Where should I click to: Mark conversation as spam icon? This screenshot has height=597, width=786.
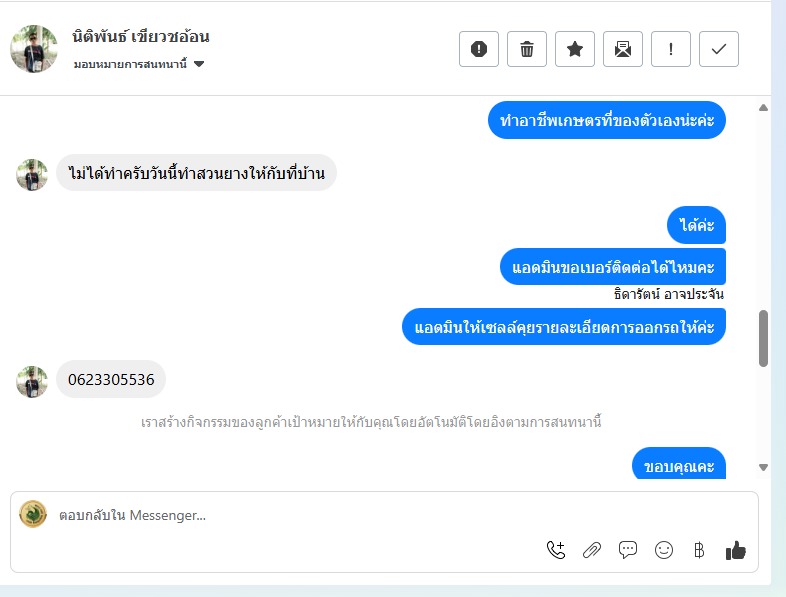pyautogui.click(x=479, y=49)
